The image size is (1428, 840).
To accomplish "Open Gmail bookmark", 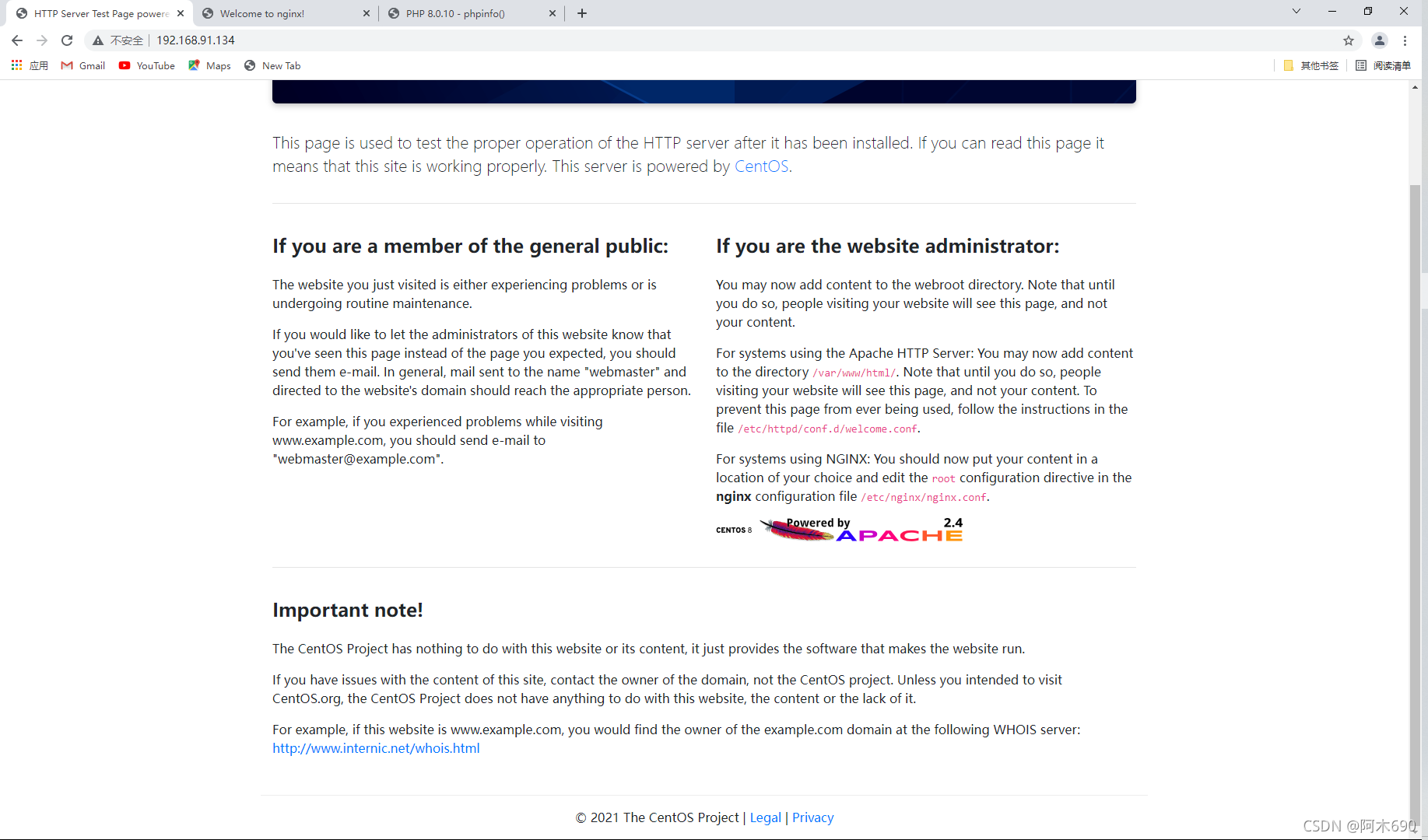I will point(83,65).
